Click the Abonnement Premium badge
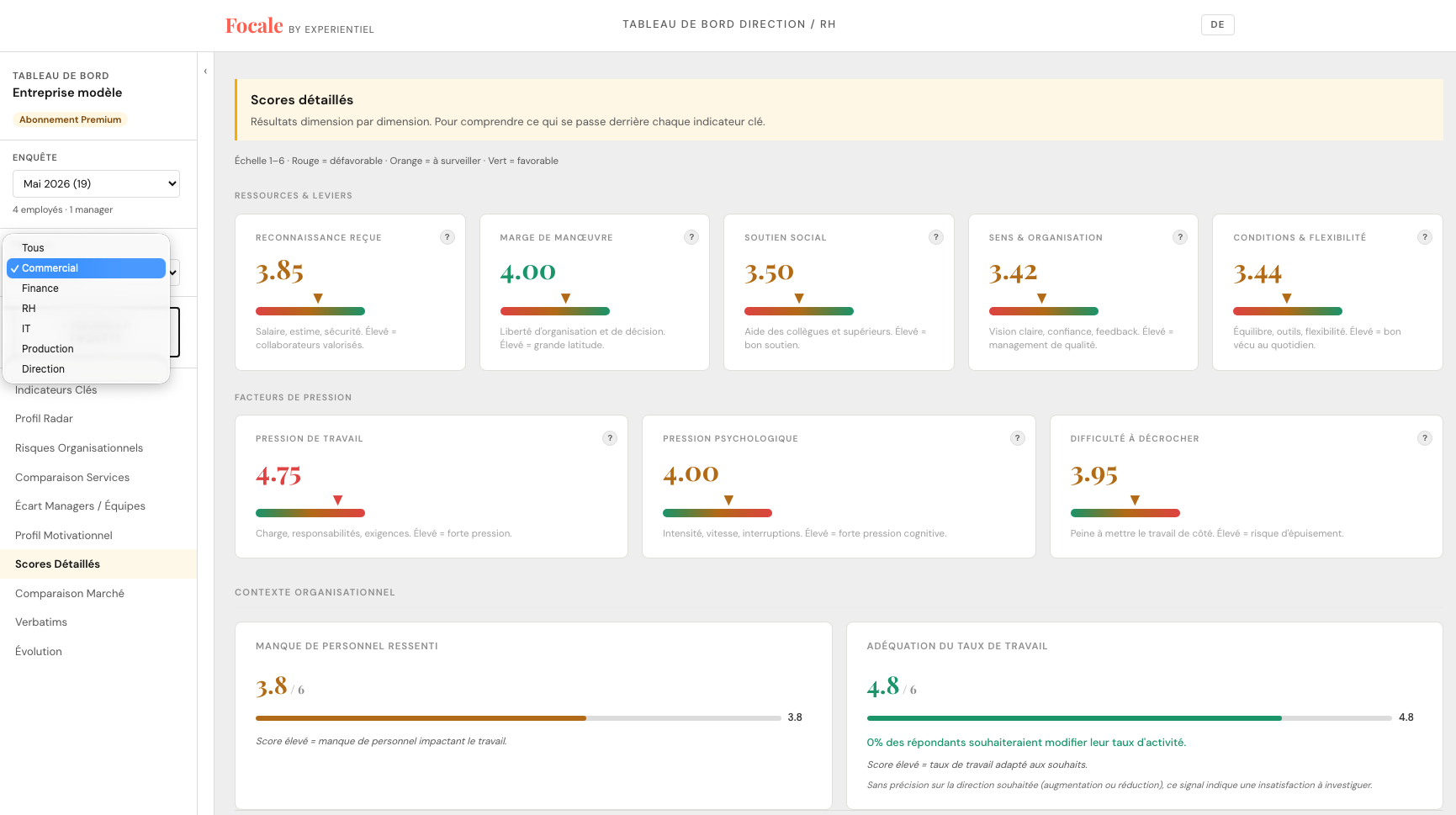The image size is (1456, 815). click(x=70, y=119)
